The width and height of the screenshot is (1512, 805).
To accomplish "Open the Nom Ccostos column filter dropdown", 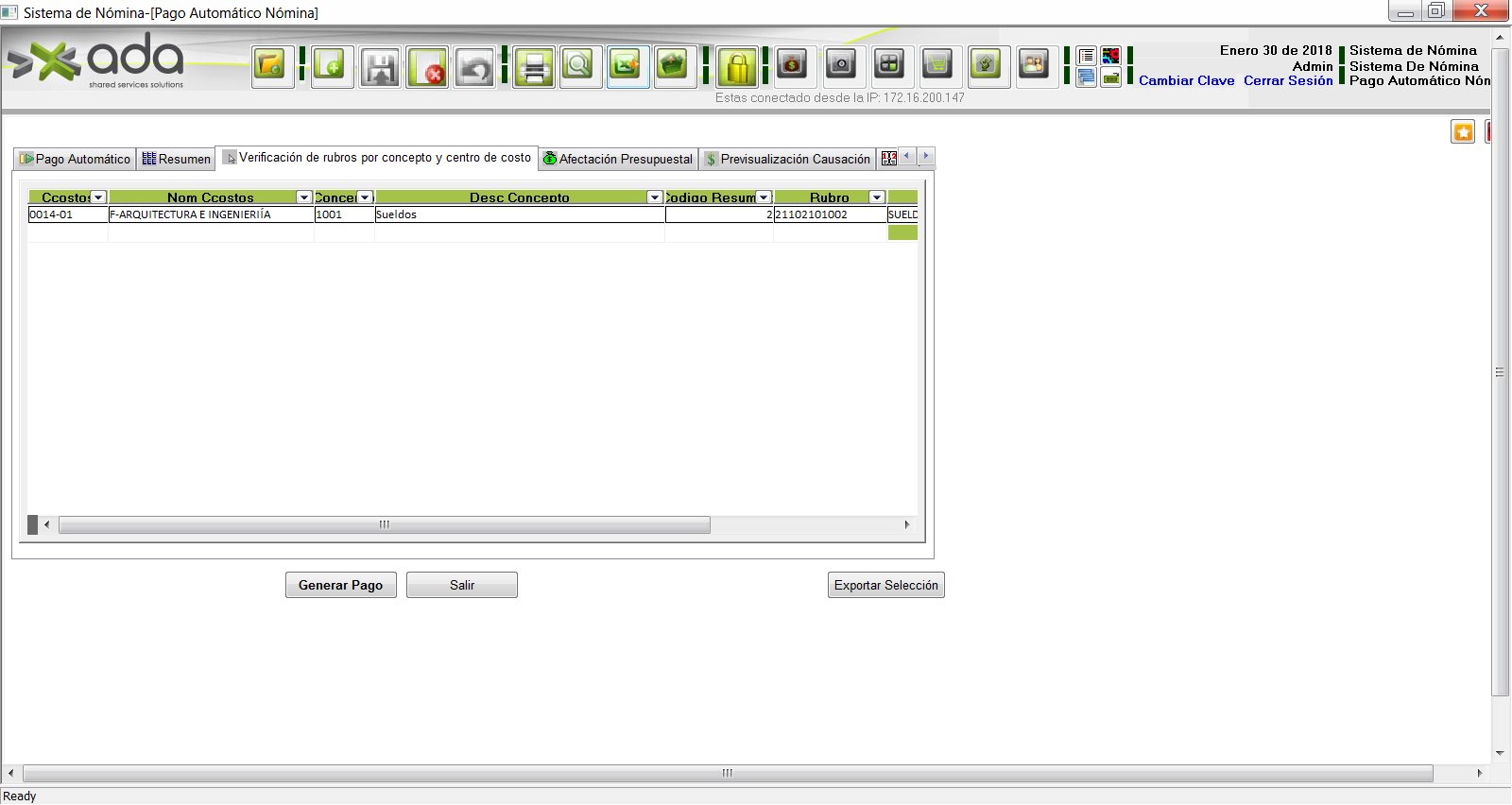I will click(304, 197).
